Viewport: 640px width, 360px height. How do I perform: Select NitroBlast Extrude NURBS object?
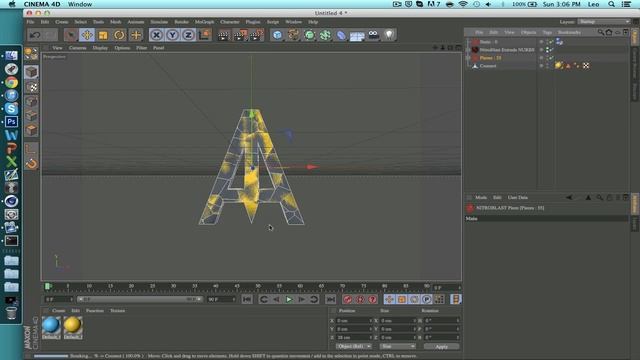[507, 50]
